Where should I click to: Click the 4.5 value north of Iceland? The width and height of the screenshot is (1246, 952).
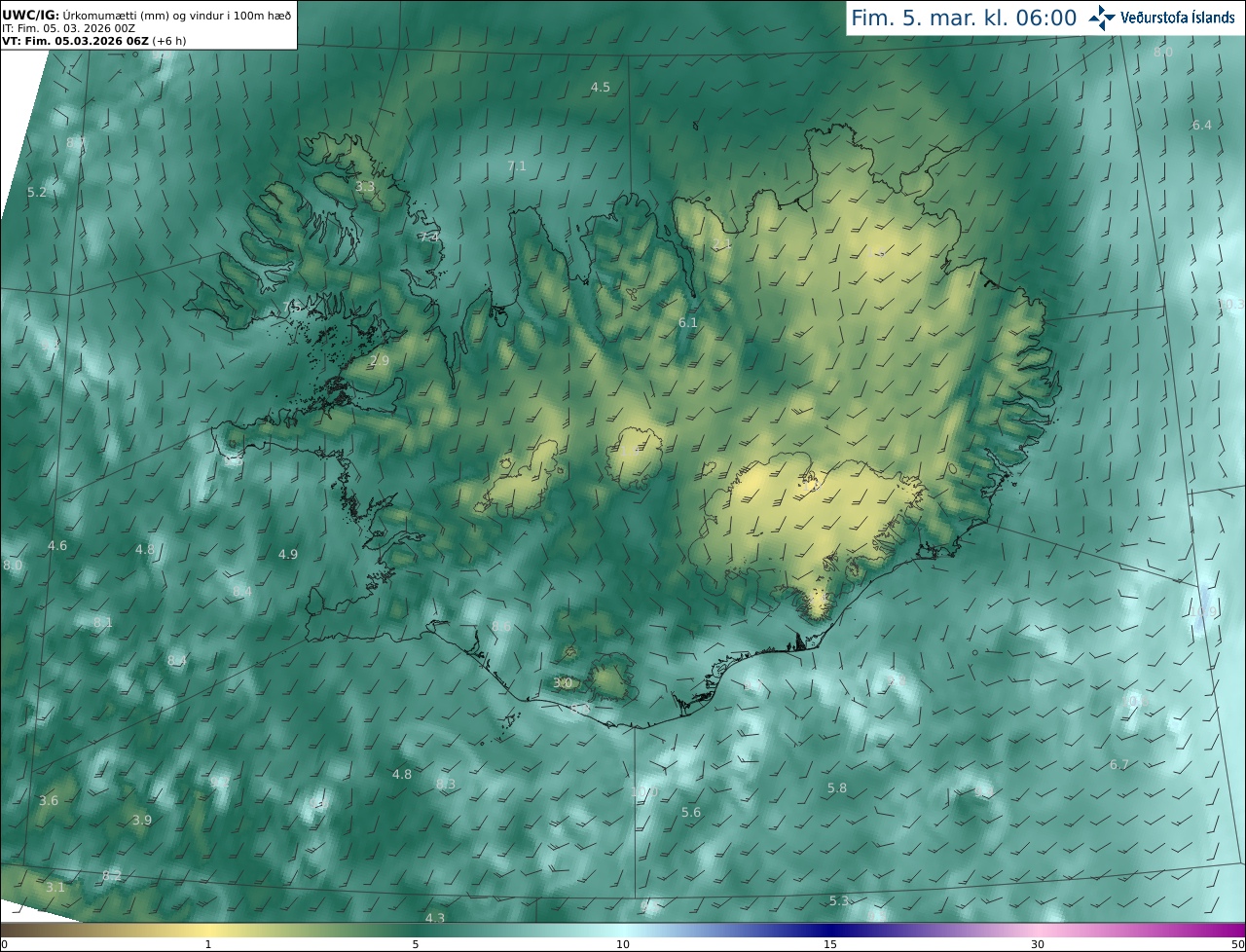601,87
